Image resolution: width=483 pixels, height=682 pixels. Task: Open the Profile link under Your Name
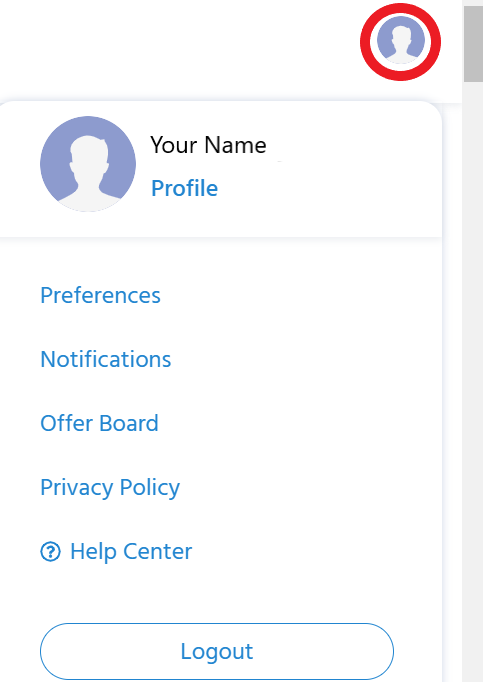[184, 188]
